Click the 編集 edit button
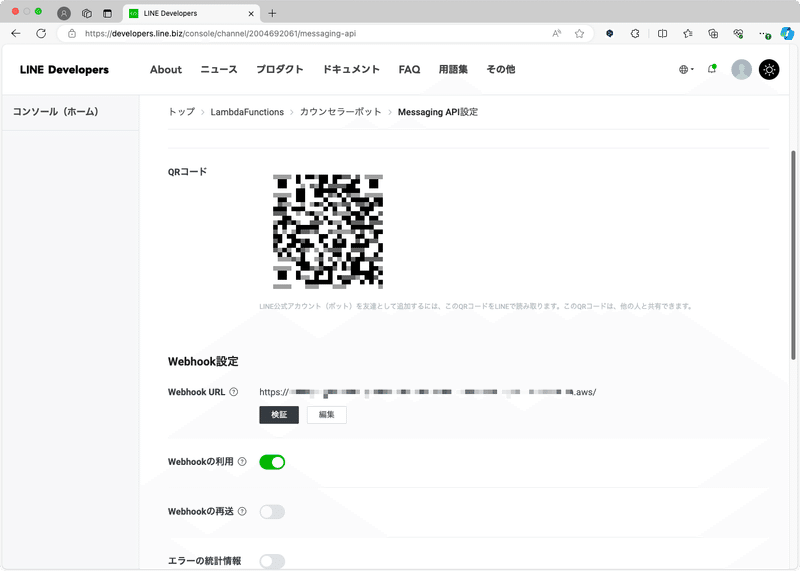The width and height of the screenshot is (800, 571). point(327,415)
